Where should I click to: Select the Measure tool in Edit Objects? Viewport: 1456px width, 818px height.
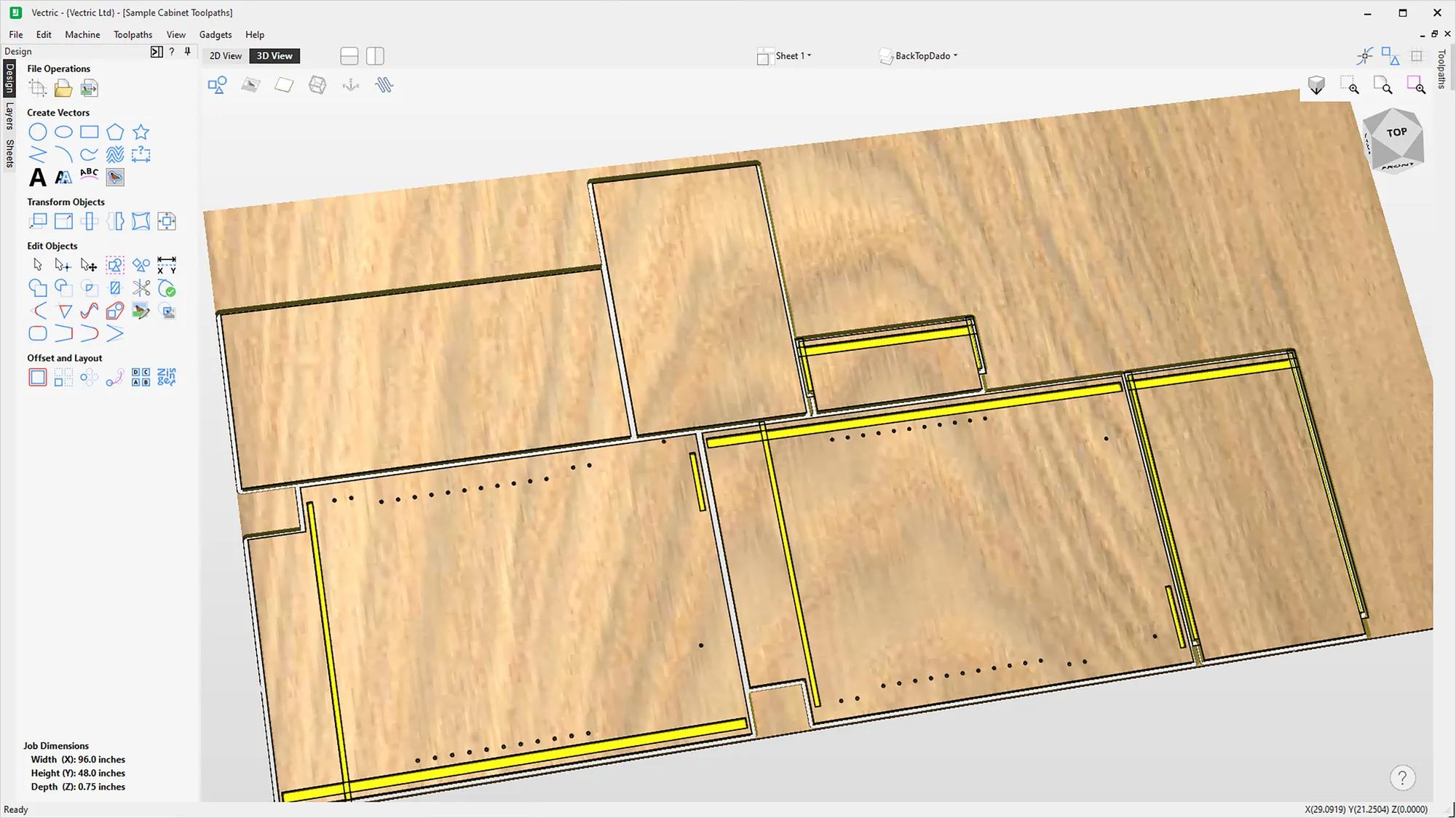pos(167,265)
